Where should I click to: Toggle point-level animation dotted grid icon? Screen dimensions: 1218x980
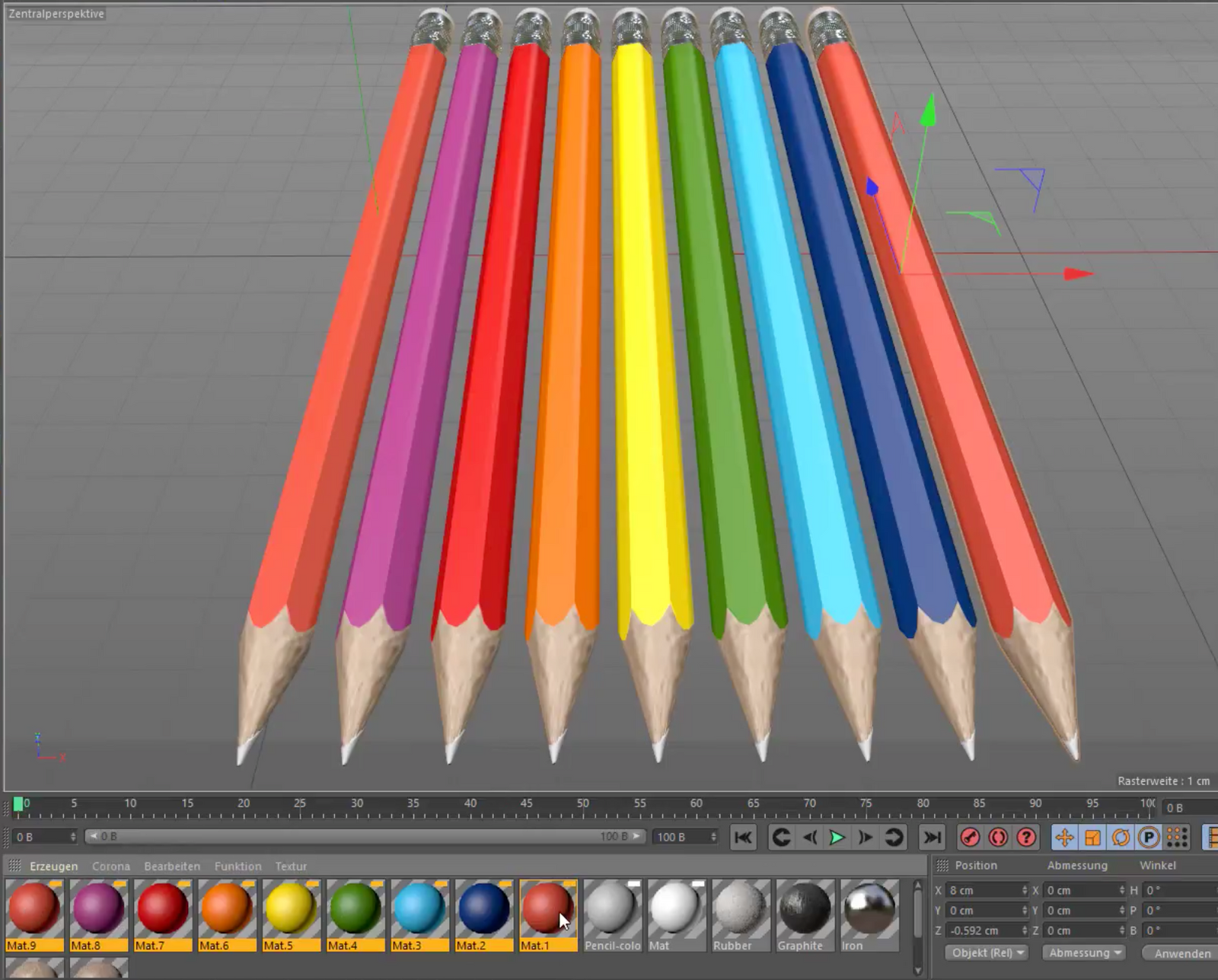(x=1177, y=838)
